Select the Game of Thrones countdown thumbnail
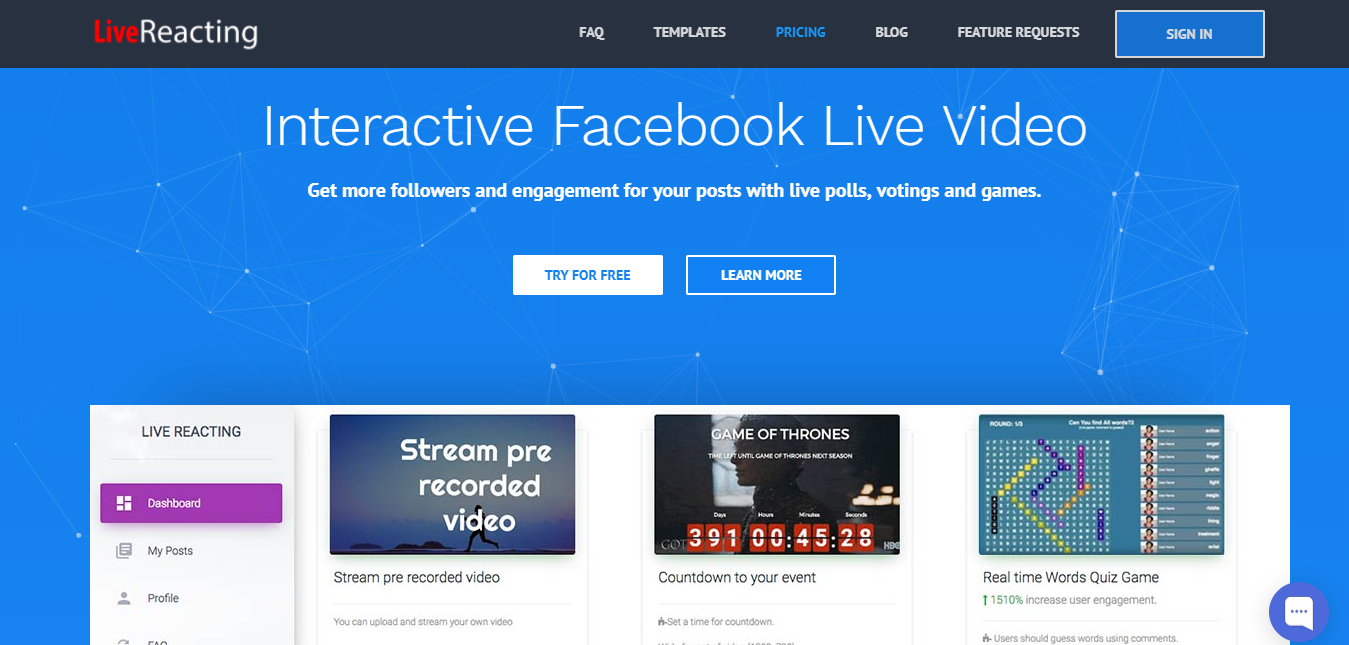The height and width of the screenshot is (645, 1349). 777,484
